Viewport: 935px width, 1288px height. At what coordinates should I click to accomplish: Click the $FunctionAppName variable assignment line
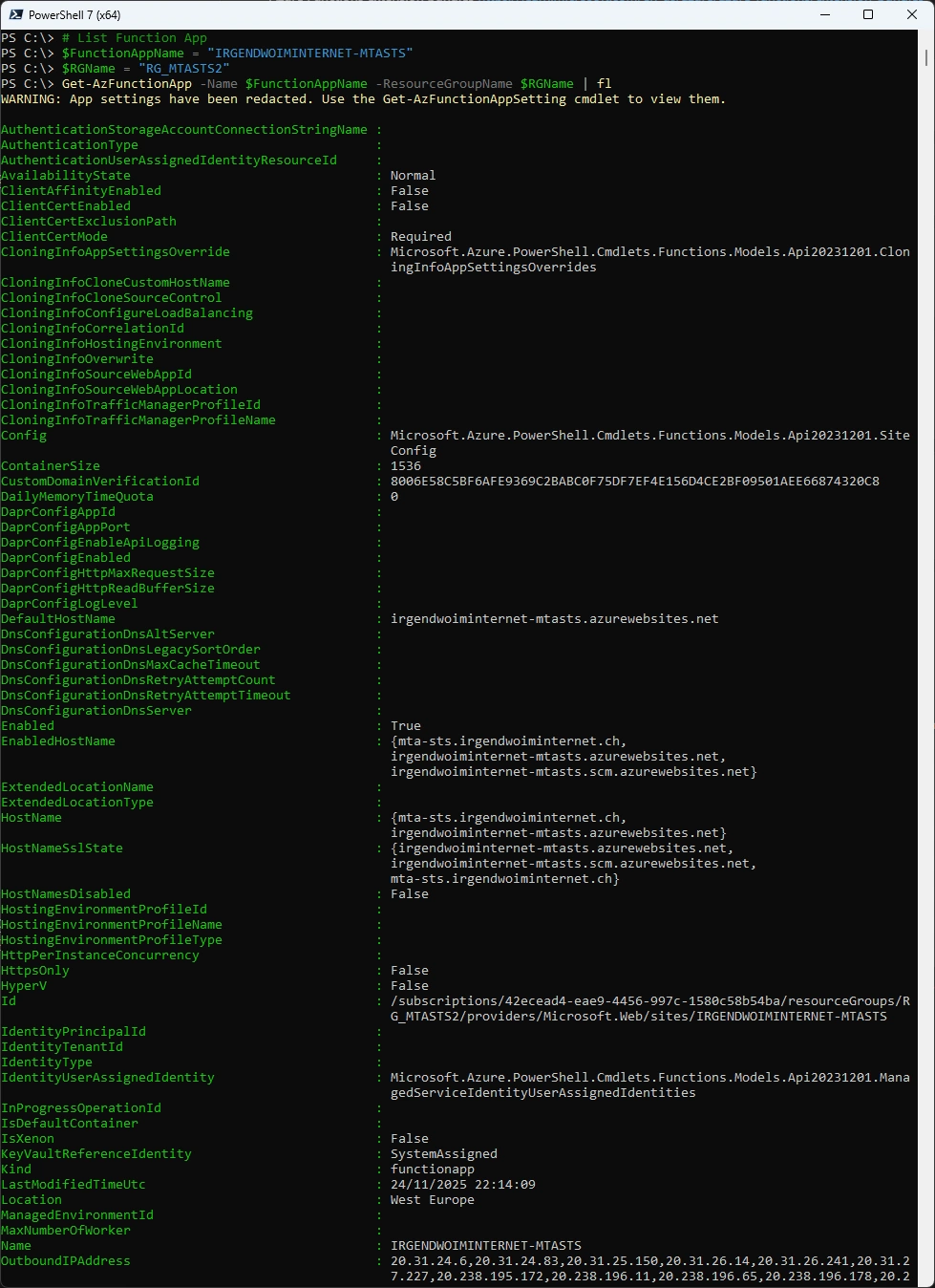[237, 54]
